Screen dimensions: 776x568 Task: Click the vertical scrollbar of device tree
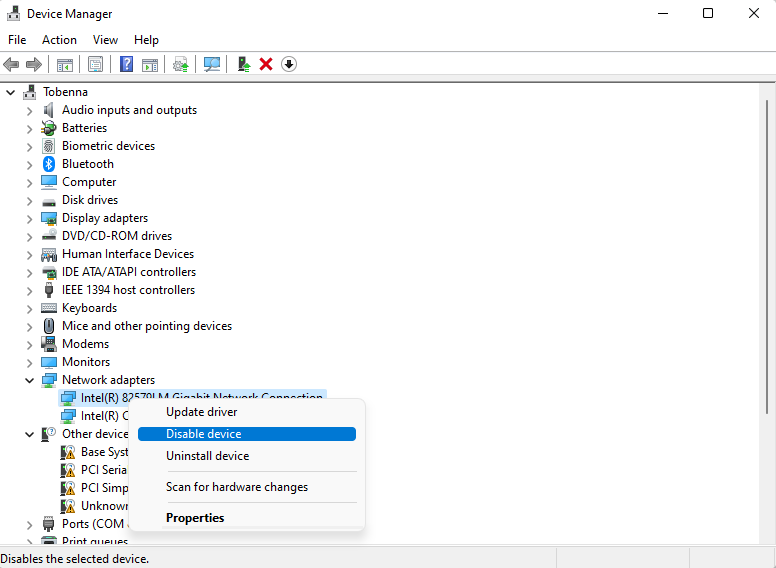(x=767, y=257)
